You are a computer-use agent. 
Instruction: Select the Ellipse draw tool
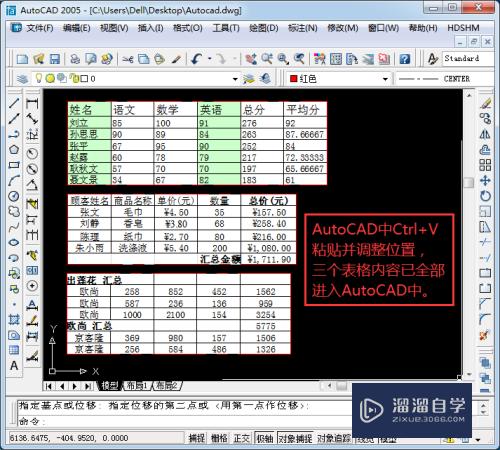coord(14,242)
